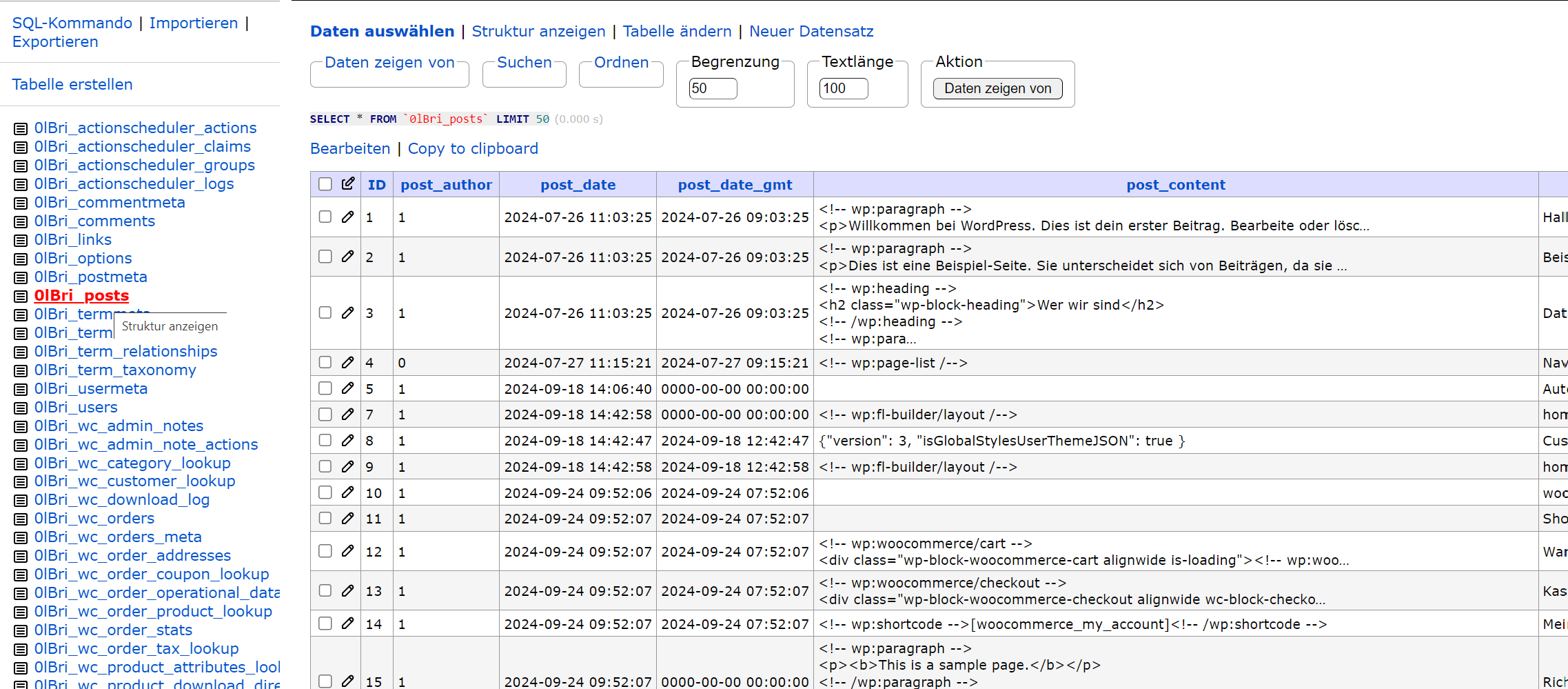Check the checkbox for row ID 12

[x=325, y=551]
